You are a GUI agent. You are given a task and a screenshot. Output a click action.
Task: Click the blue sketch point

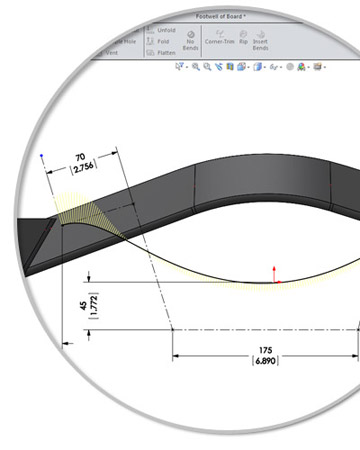(x=41, y=155)
